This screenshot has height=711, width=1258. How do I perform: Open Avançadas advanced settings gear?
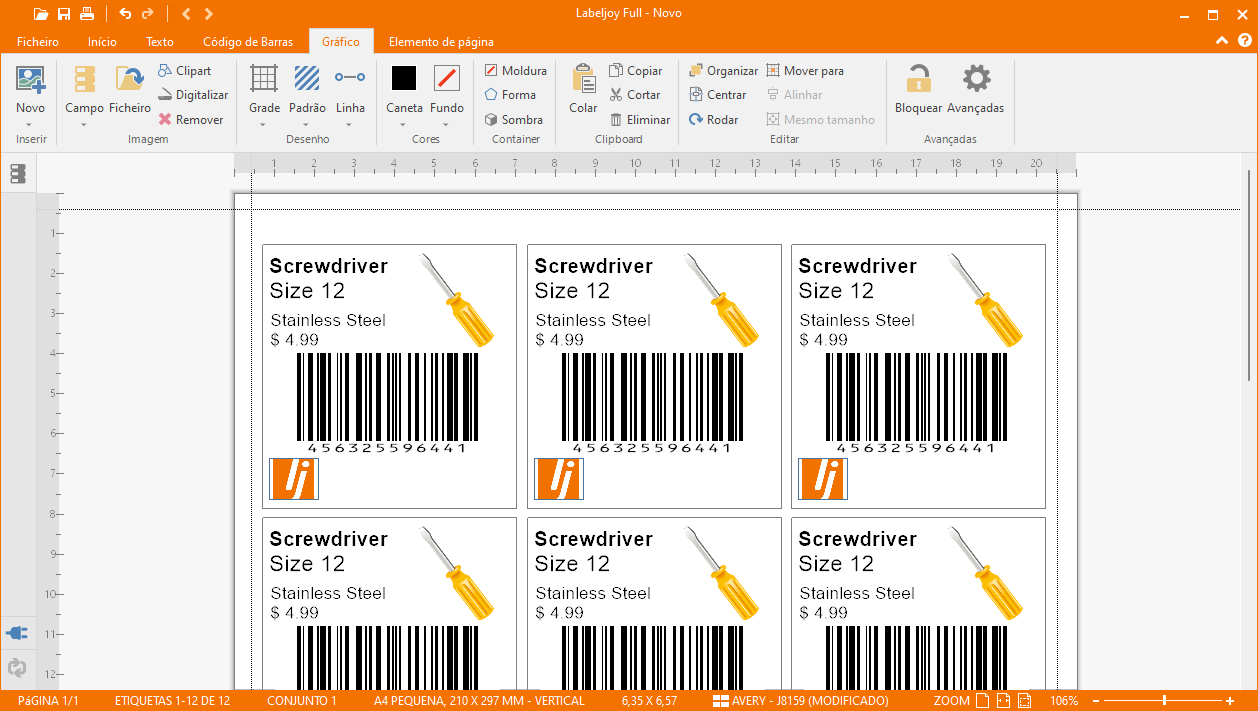976,91
